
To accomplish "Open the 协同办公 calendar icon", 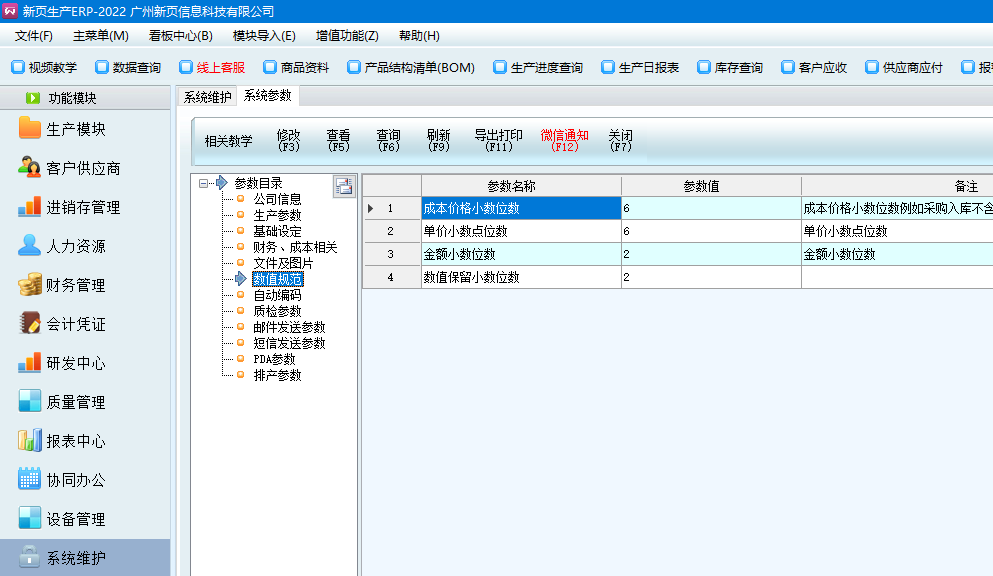I will pyautogui.click(x=30, y=480).
